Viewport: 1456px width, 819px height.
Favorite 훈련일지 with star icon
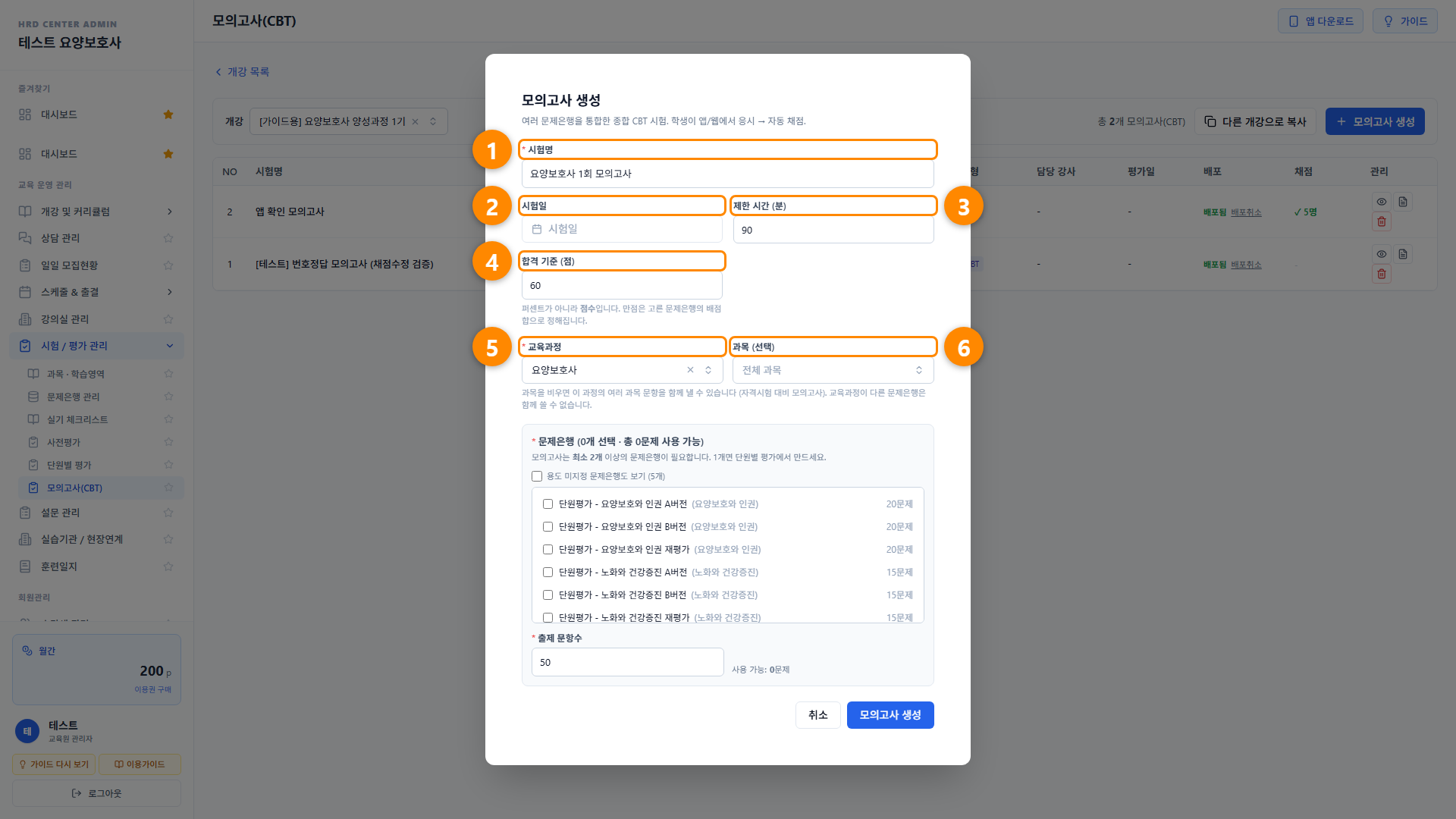click(168, 566)
